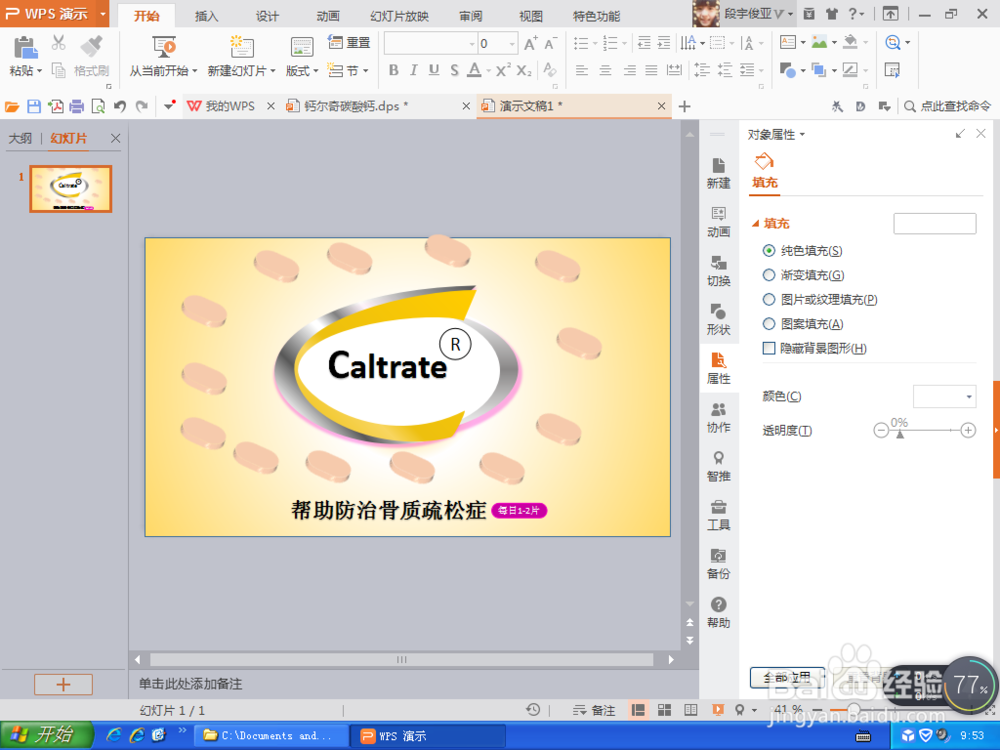Click add slide plus button below thumbnails

63,684
